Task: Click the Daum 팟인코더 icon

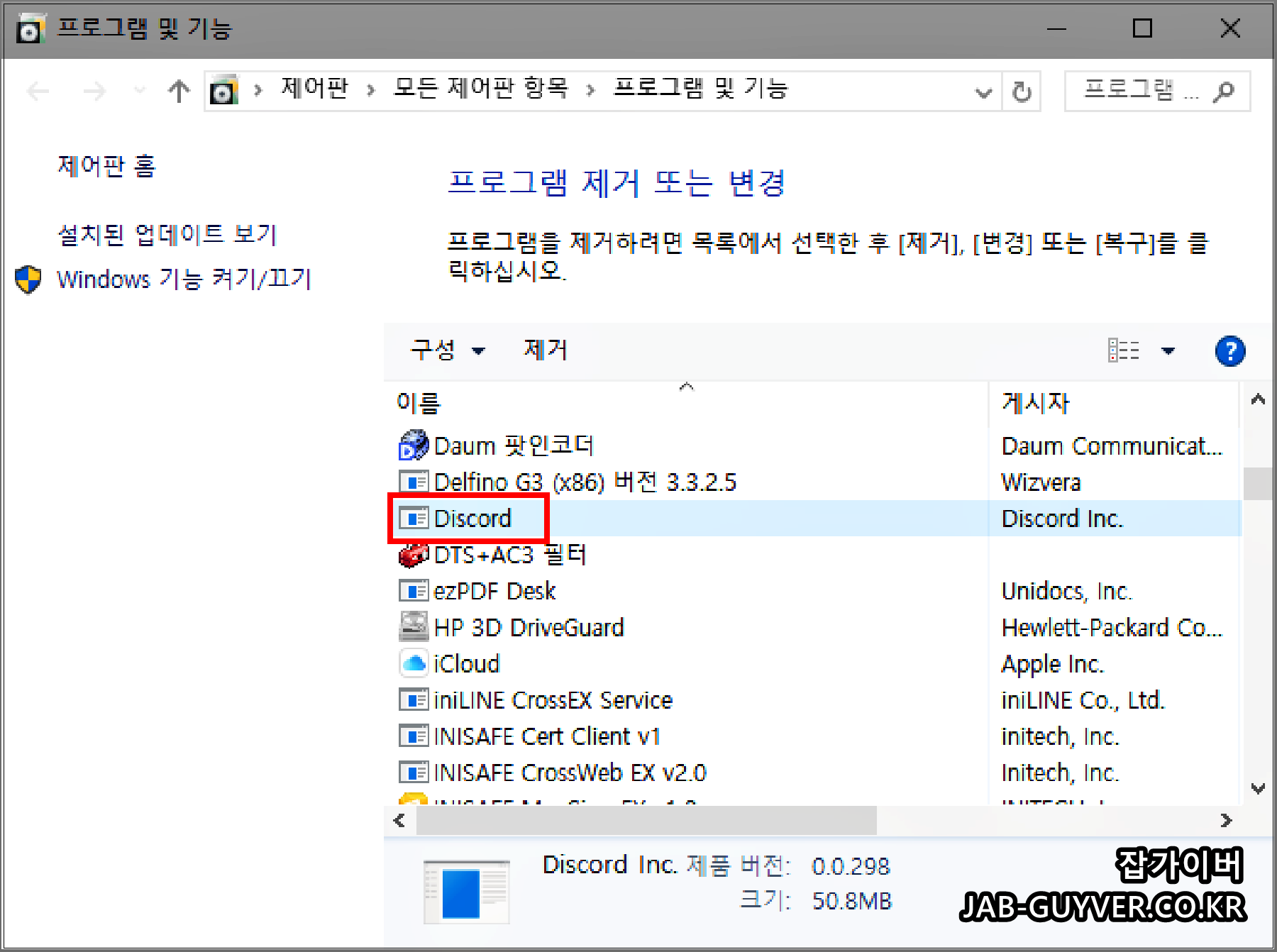Action: 414,445
